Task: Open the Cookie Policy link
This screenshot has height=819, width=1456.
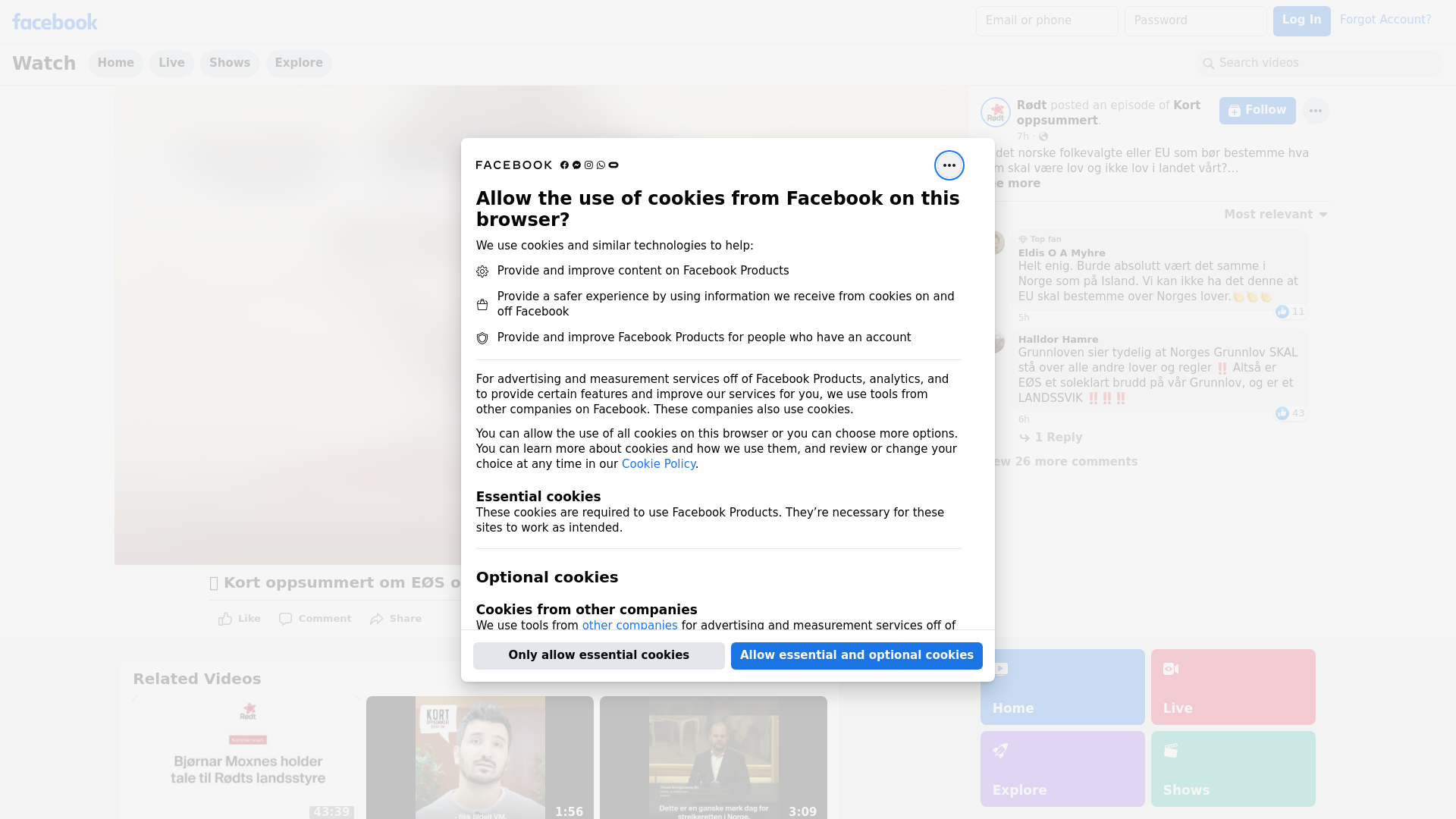Action: pyautogui.click(x=658, y=464)
